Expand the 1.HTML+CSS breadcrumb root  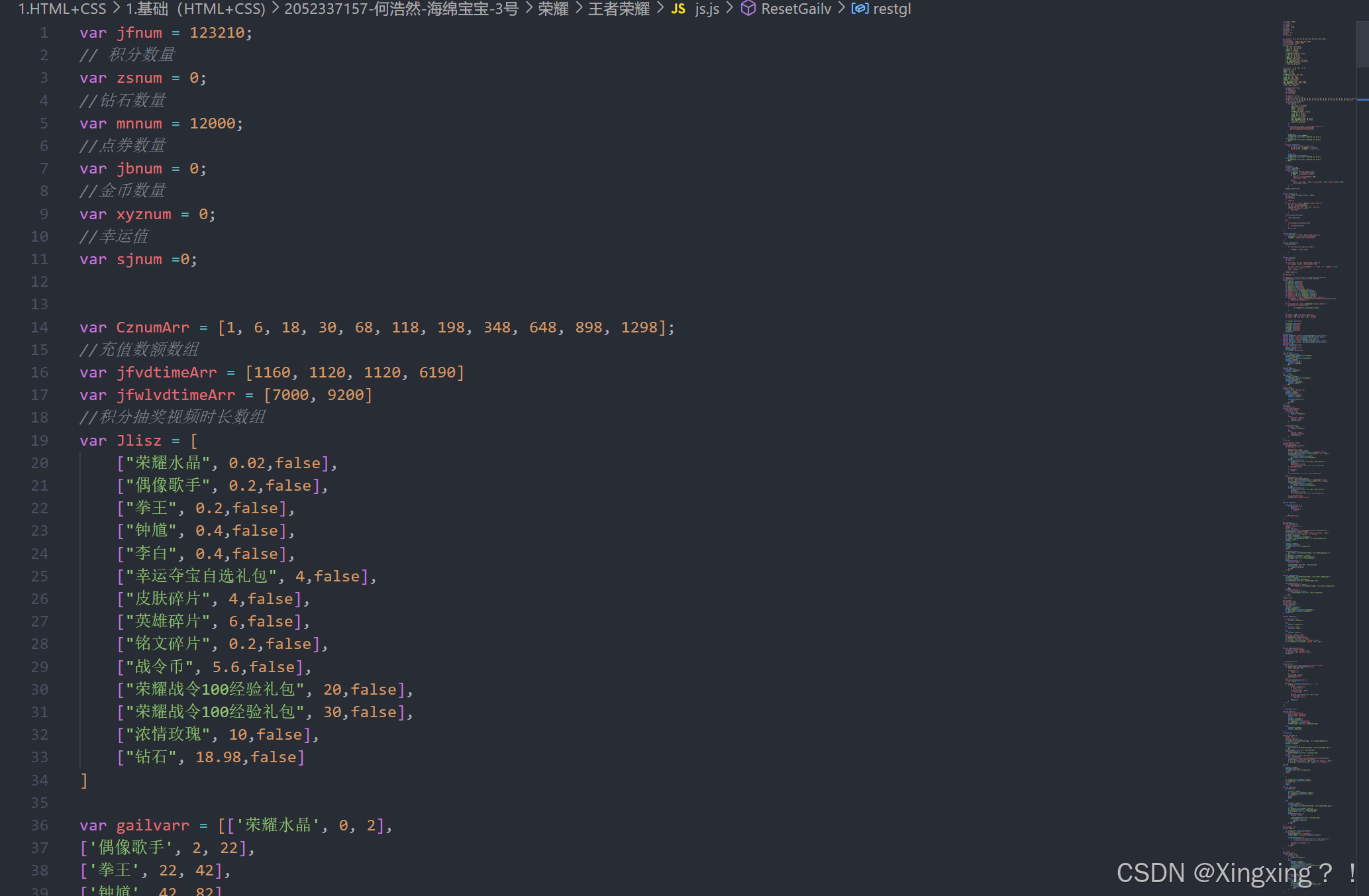[62, 9]
